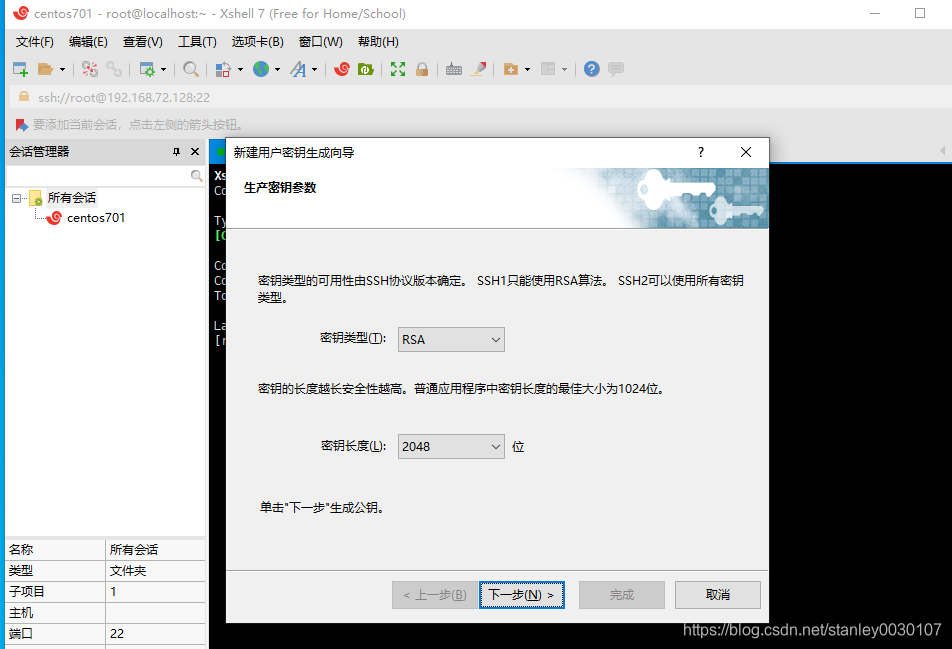Open a new Xshell window via red spiral icon
Viewport: 952px width, 649px height.
pyautogui.click(x=343, y=69)
